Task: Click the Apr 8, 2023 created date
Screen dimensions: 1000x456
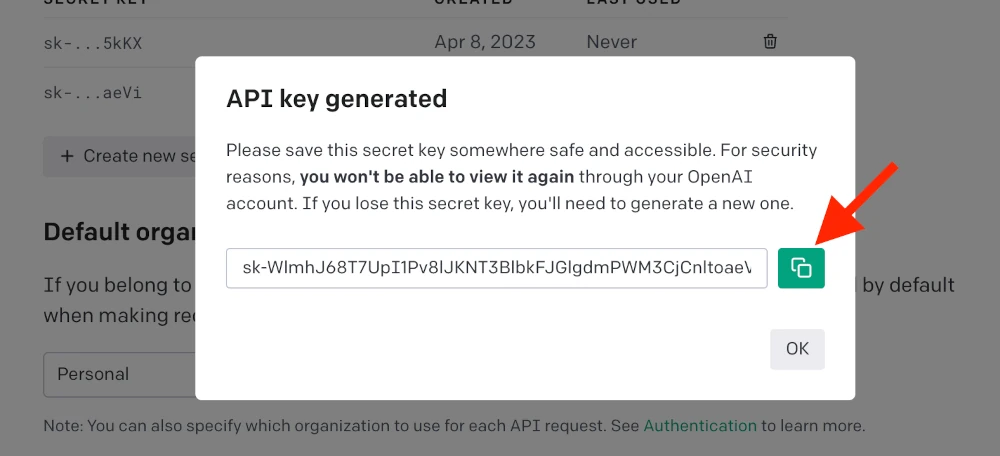Action: (x=485, y=42)
